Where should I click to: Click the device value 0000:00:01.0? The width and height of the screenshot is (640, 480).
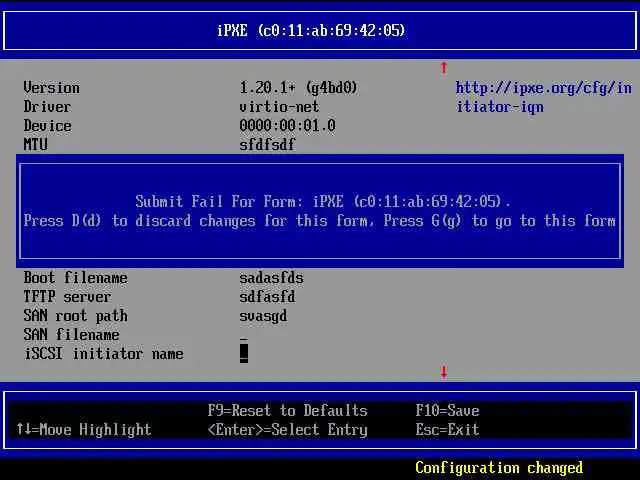pyautogui.click(x=287, y=125)
